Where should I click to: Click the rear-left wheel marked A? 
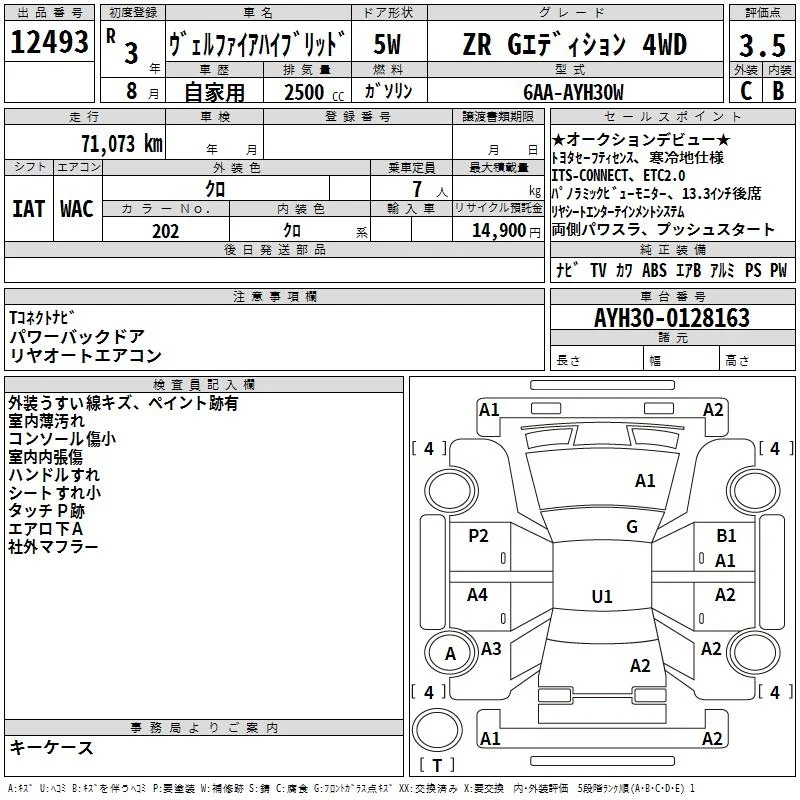click(x=450, y=653)
